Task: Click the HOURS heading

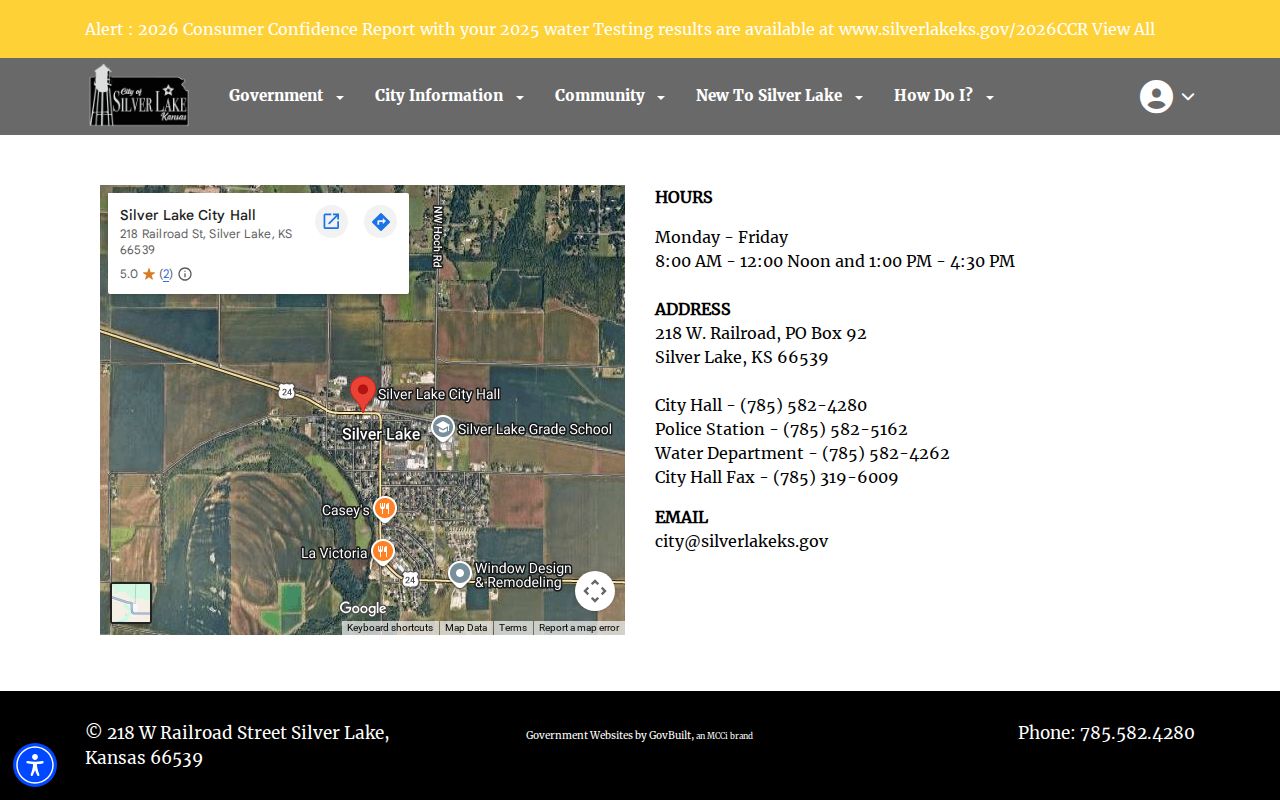Action: (x=684, y=197)
